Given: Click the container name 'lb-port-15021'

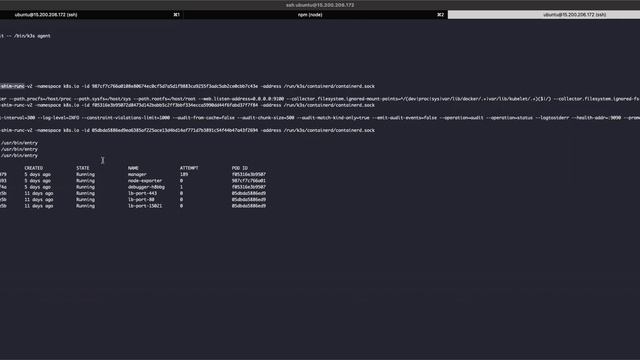Looking at the screenshot, I should tap(145, 206).
